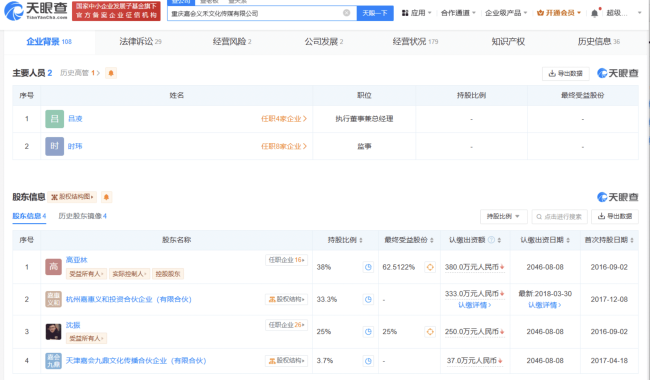Open the shareholding history icon beside 25% in 持股比例

pyautogui.click(x=368, y=332)
